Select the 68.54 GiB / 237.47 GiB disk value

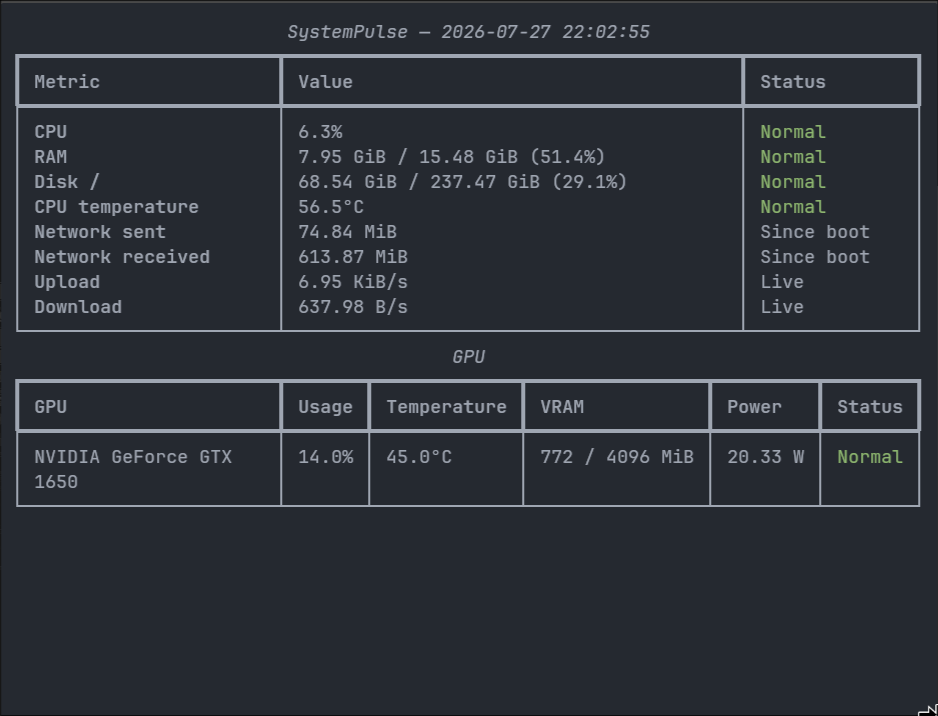point(462,182)
